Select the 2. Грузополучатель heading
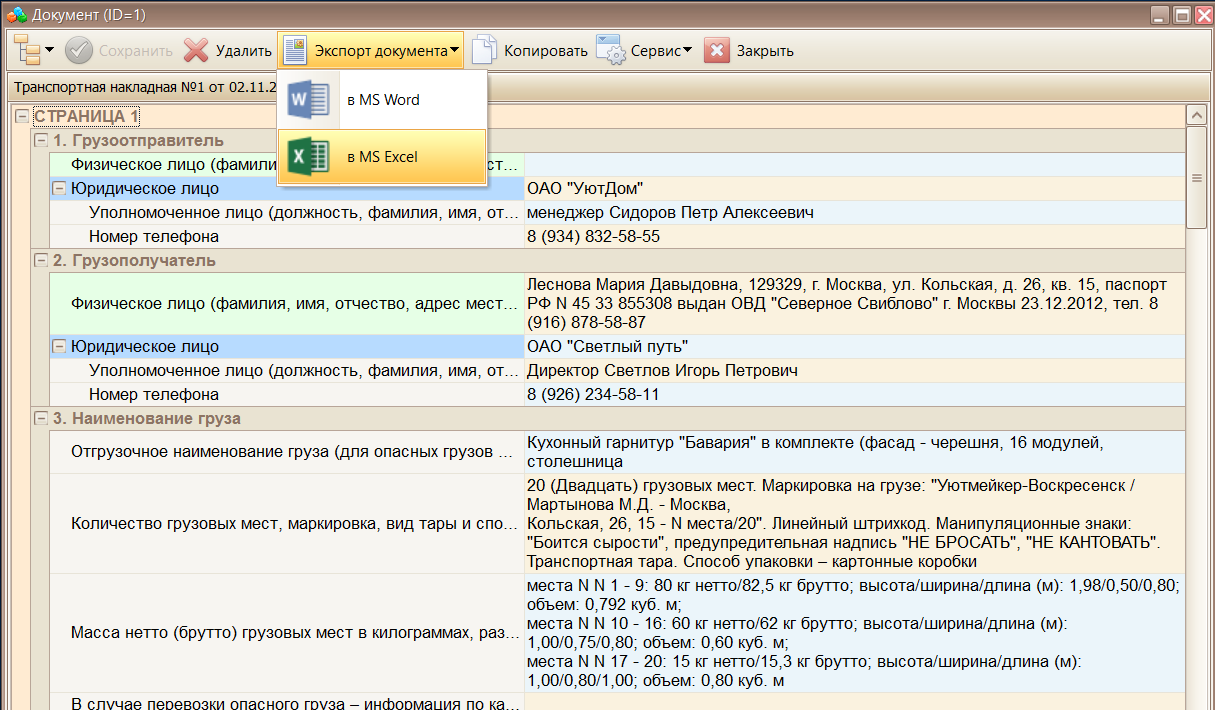 click(x=134, y=260)
